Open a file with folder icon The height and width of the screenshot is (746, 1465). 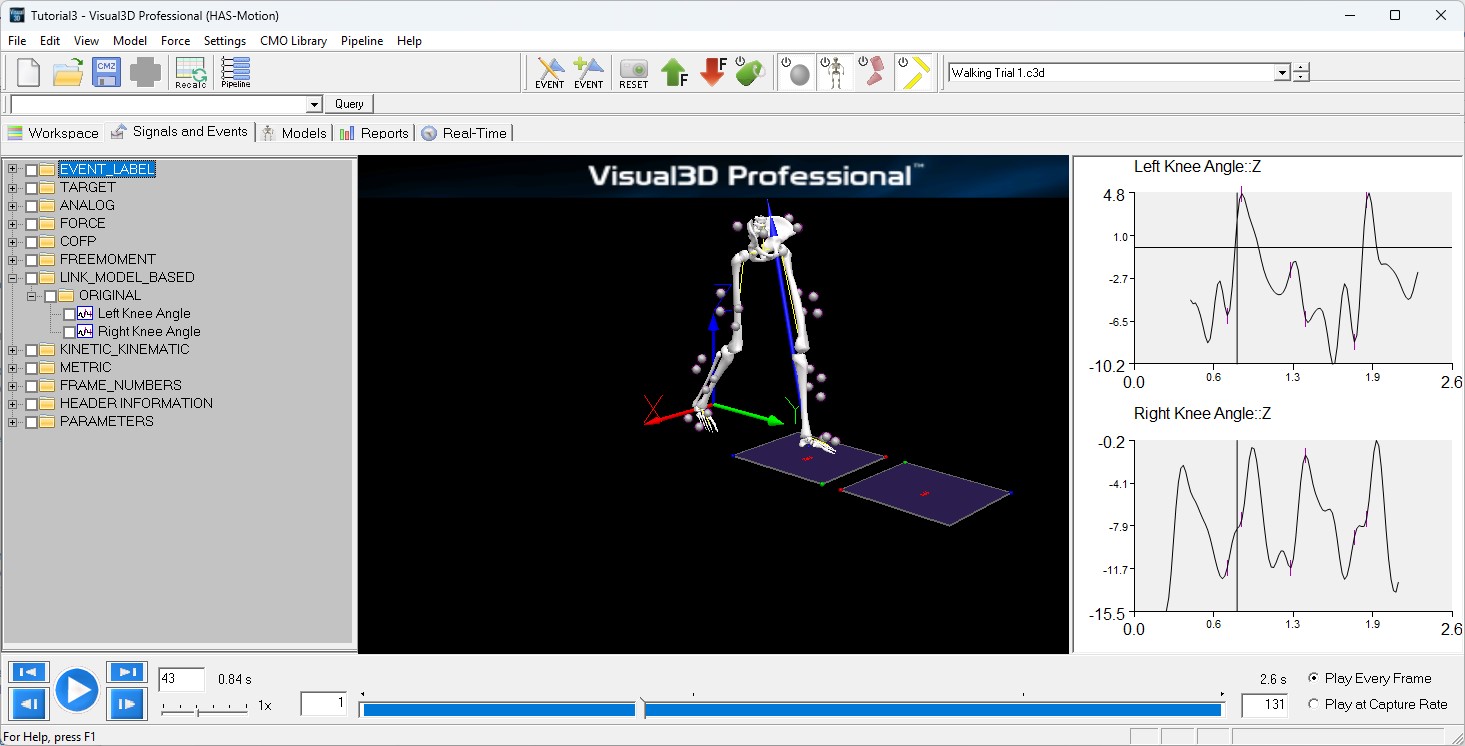[68, 73]
